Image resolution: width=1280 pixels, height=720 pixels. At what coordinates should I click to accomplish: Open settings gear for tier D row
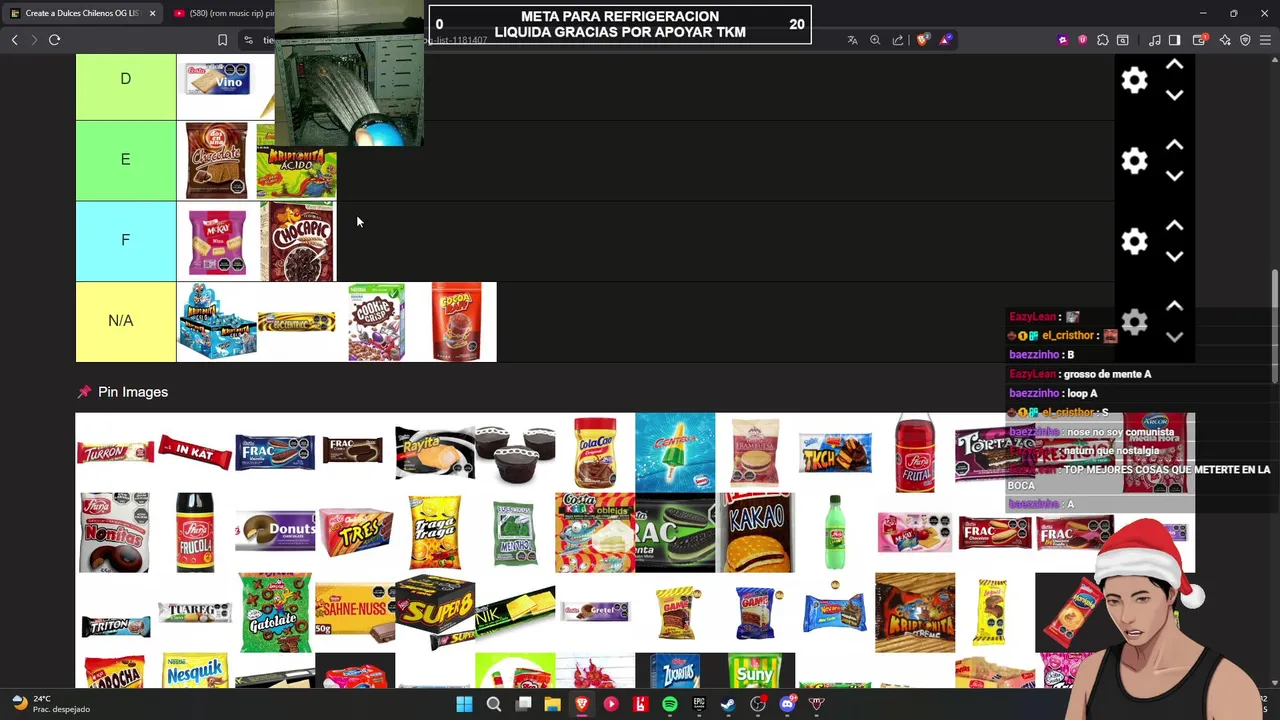[1134, 80]
